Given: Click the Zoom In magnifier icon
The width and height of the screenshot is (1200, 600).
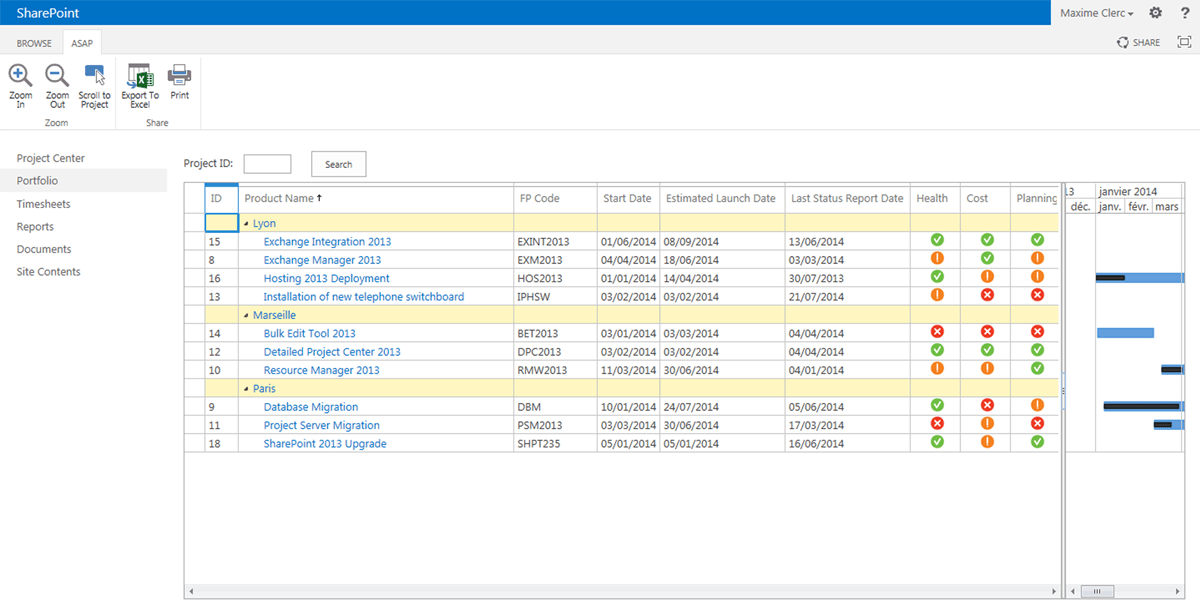Looking at the screenshot, I should 20,75.
